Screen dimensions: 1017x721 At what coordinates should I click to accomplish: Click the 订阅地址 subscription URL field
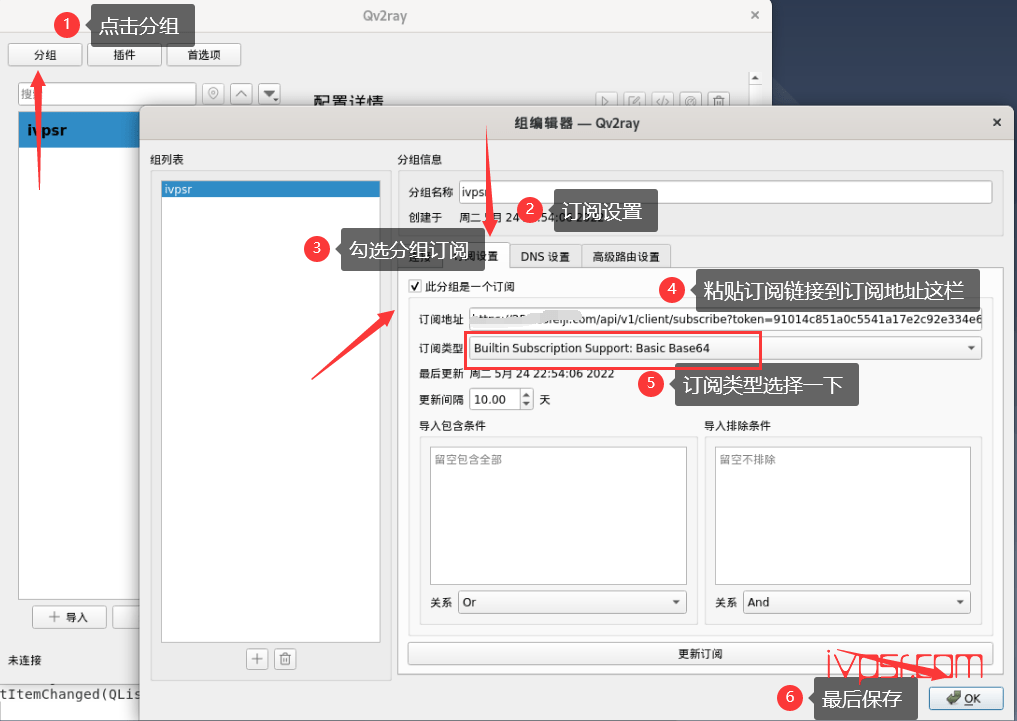tap(725, 319)
